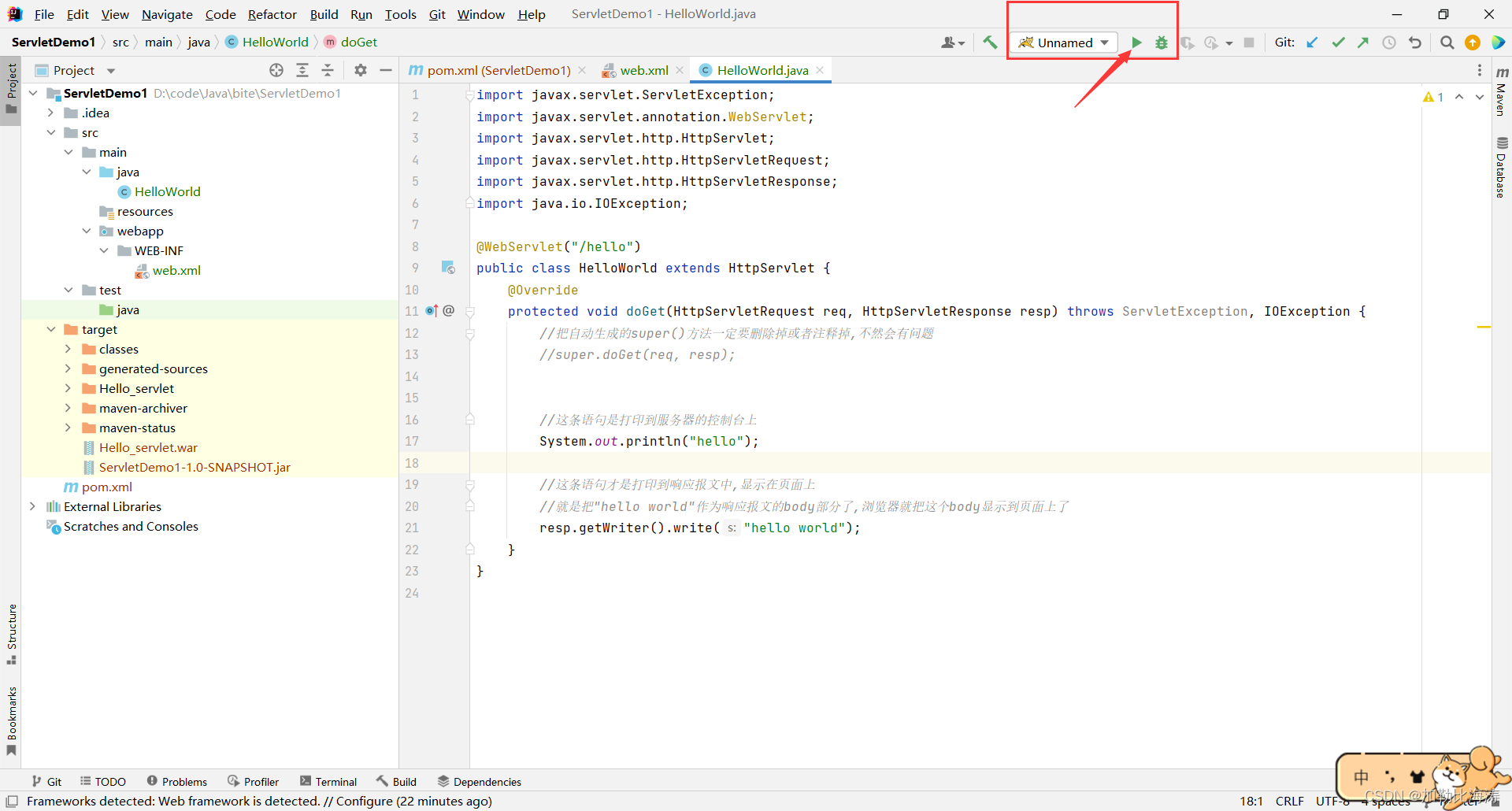Open Project panel options via the gear icon
This screenshot has height=811, width=1512.
click(361, 70)
